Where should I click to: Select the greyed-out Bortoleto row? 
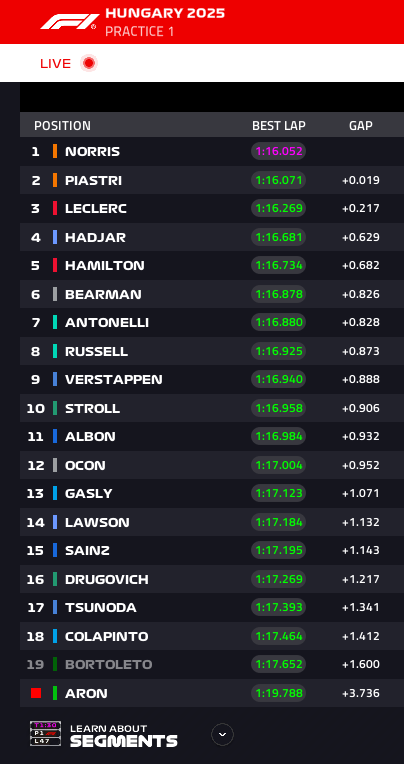tap(212, 664)
